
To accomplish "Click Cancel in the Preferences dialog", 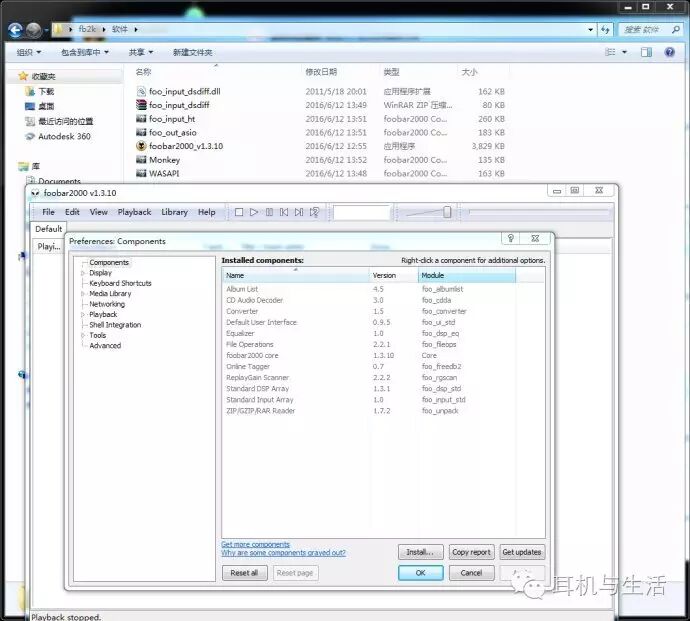I will [x=471, y=573].
